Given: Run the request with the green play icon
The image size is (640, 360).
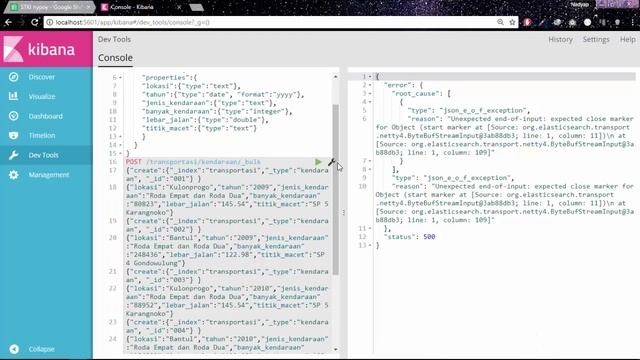Looking at the screenshot, I should pos(318,162).
